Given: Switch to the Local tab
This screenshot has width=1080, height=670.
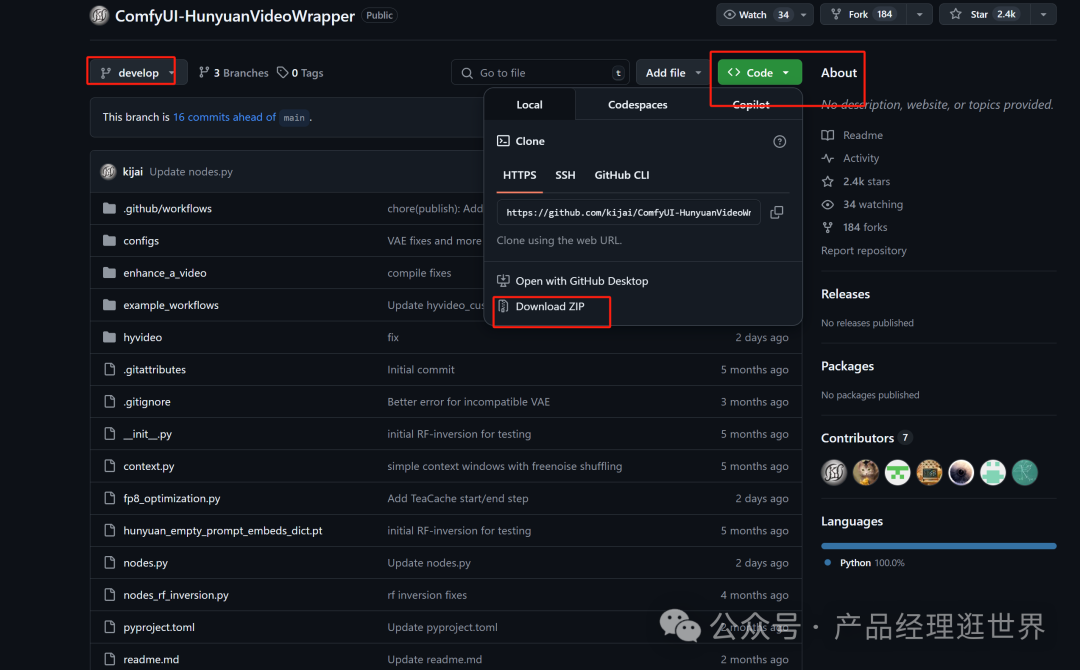Looking at the screenshot, I should [x=529, y=105].
